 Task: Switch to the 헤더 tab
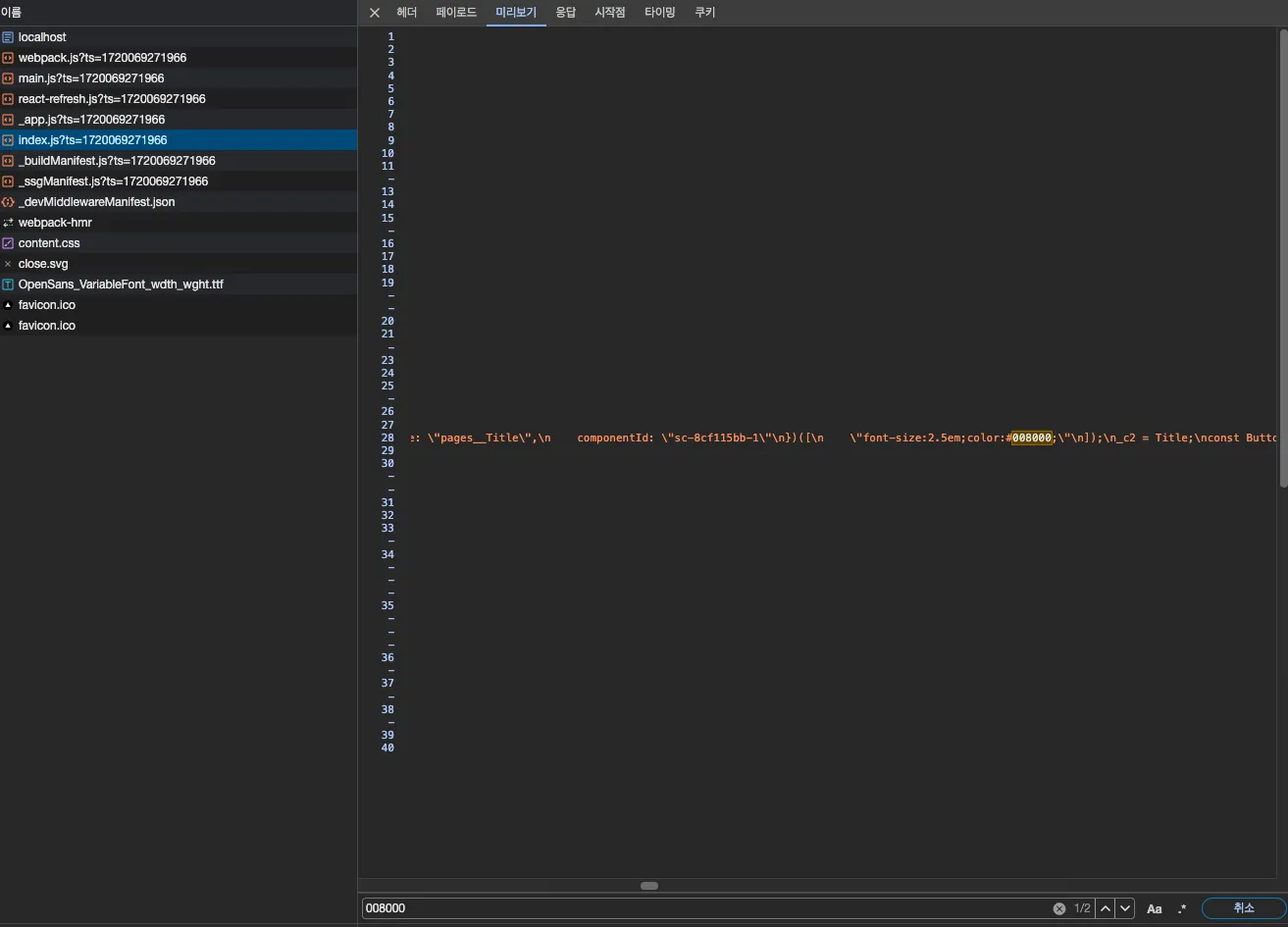[407, 12]
